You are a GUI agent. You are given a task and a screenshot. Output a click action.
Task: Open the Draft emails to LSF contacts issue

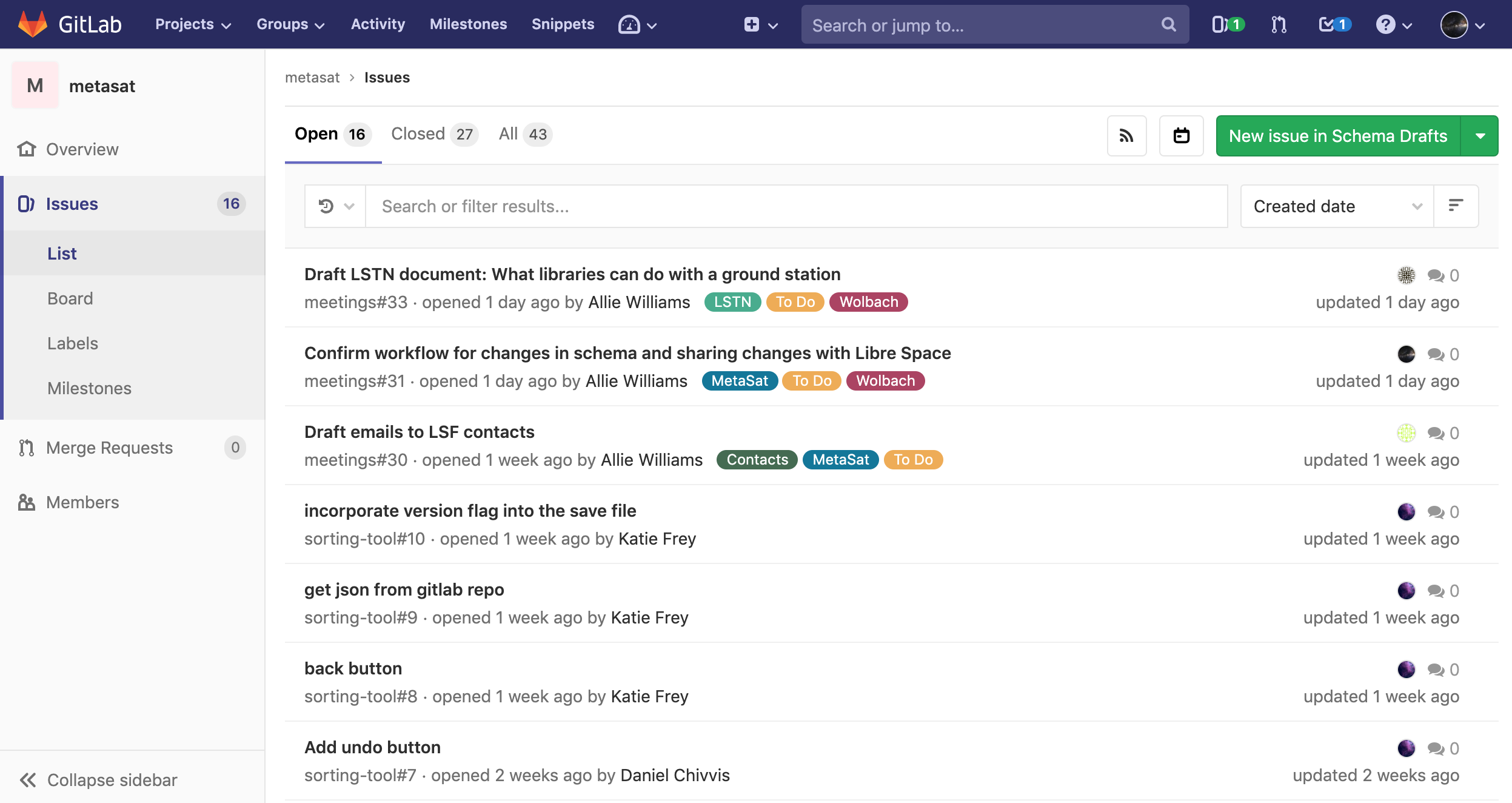[x=419, y=432]
